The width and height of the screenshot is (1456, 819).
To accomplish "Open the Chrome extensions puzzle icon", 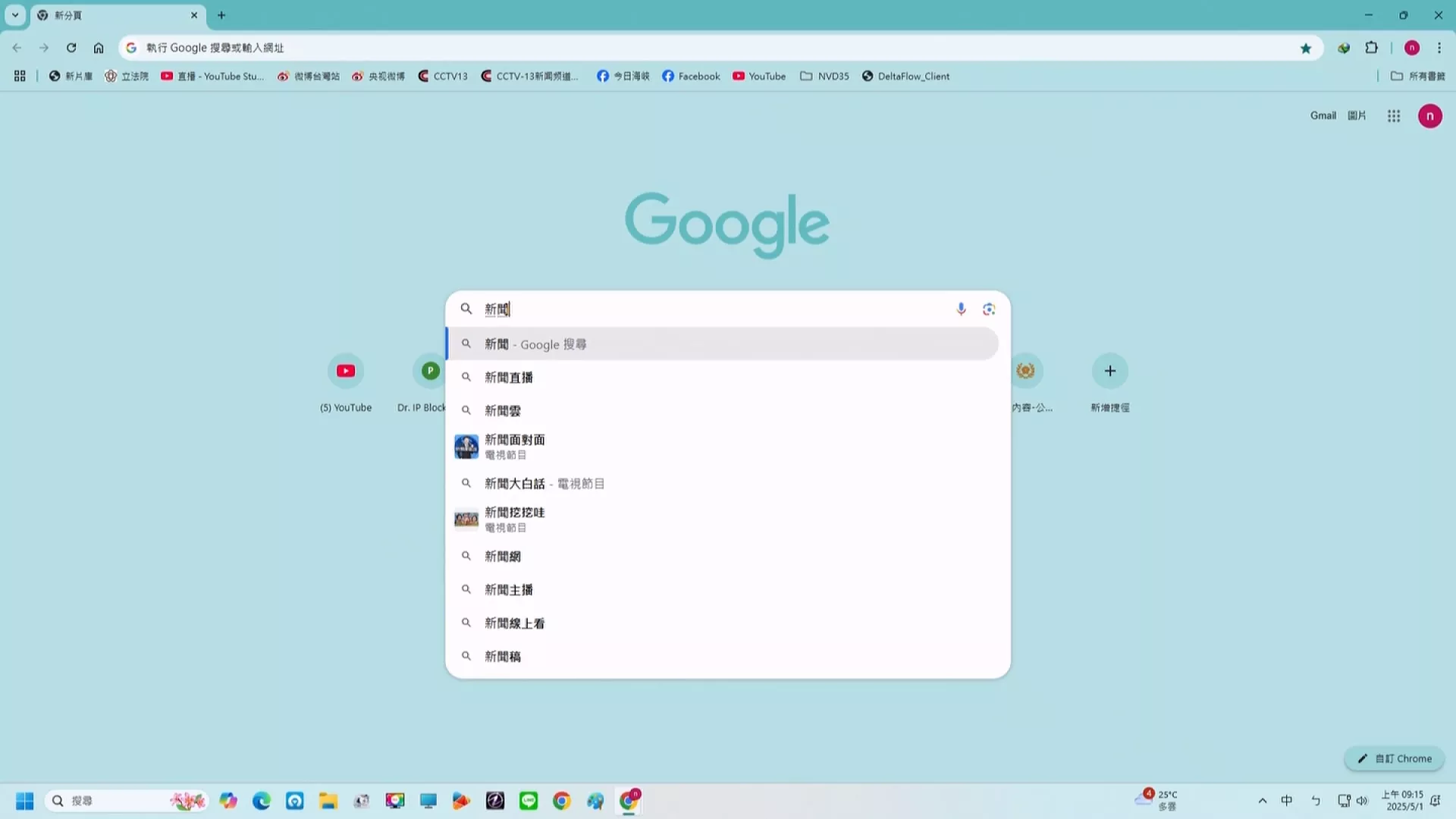I will tap(1371, 48).
